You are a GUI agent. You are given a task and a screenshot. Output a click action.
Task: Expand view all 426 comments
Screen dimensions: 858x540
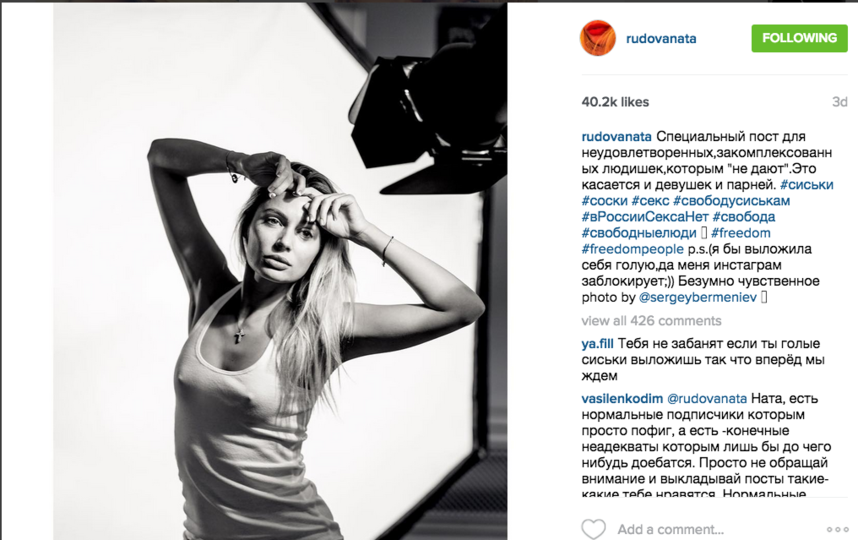(651, 321)
